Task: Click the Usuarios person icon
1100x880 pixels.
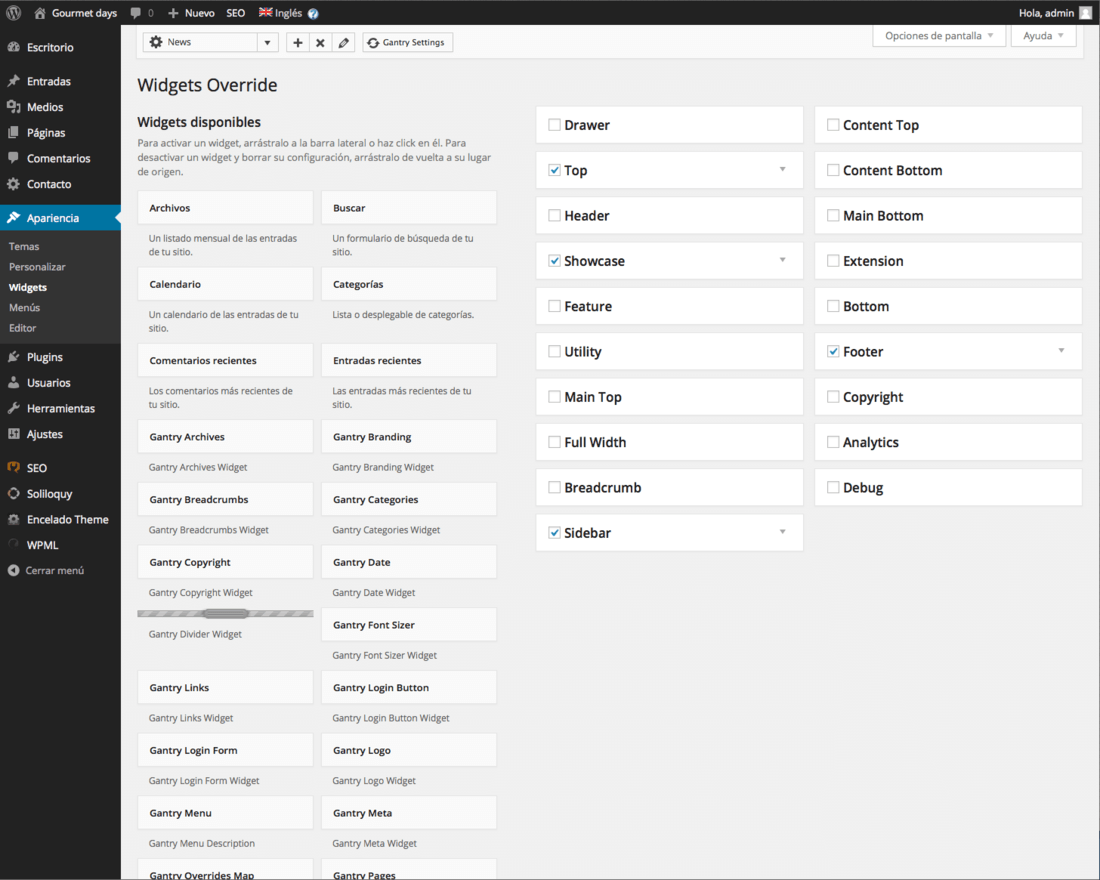Action: coord(13,382)
